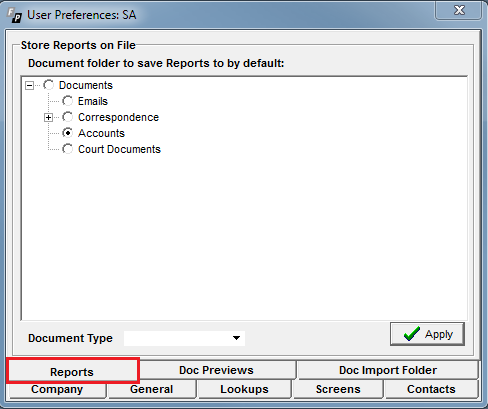Select the Emails folder radio button
Image resolution: width=488 pixels, height=409 pixels.
click(68, 101)
